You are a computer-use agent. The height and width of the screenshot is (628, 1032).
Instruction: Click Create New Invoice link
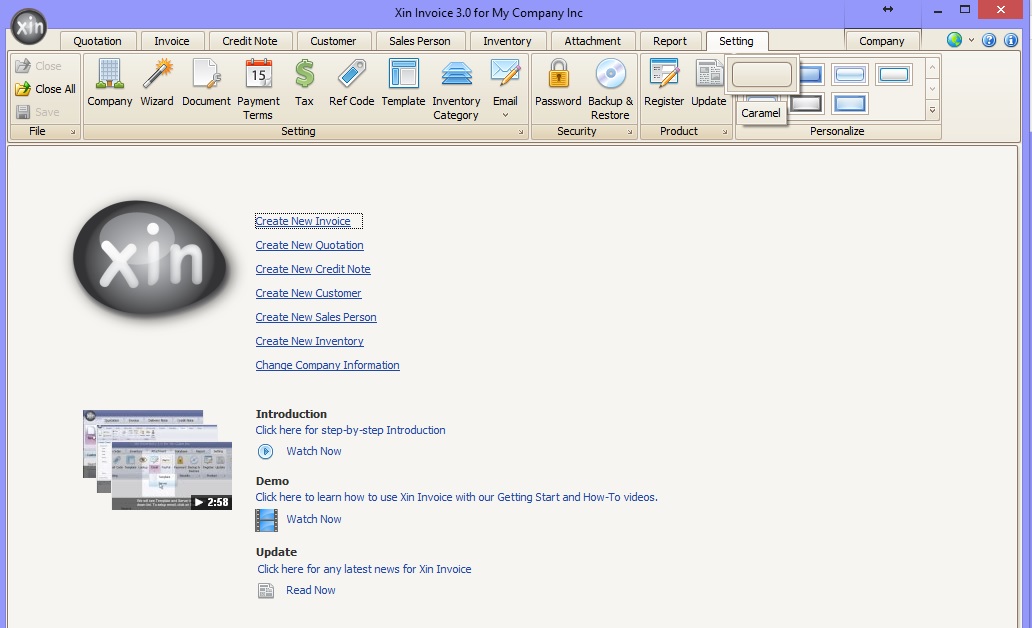[303, 221]
